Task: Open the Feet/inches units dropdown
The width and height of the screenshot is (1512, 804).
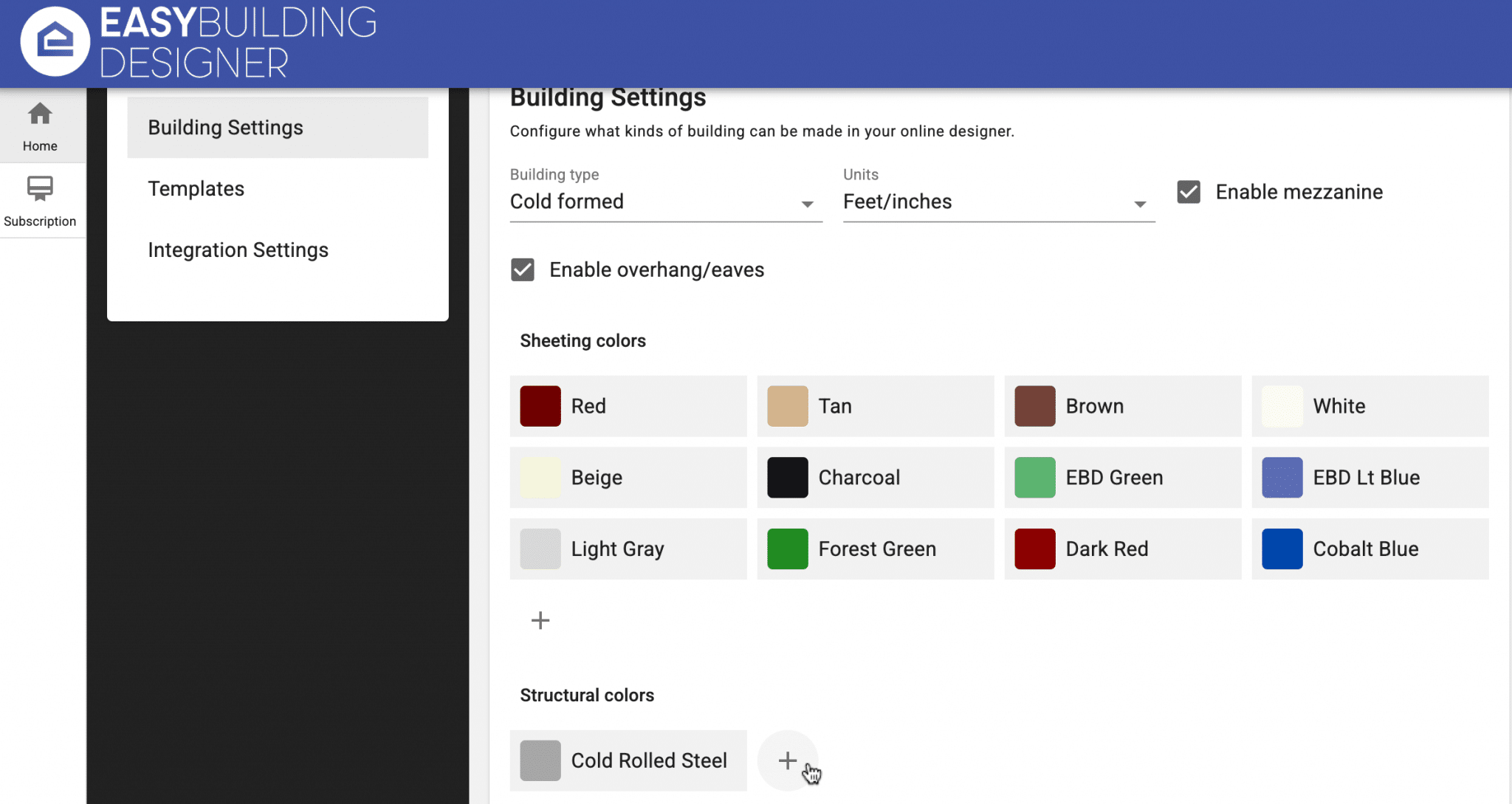Action: (982, 202)
